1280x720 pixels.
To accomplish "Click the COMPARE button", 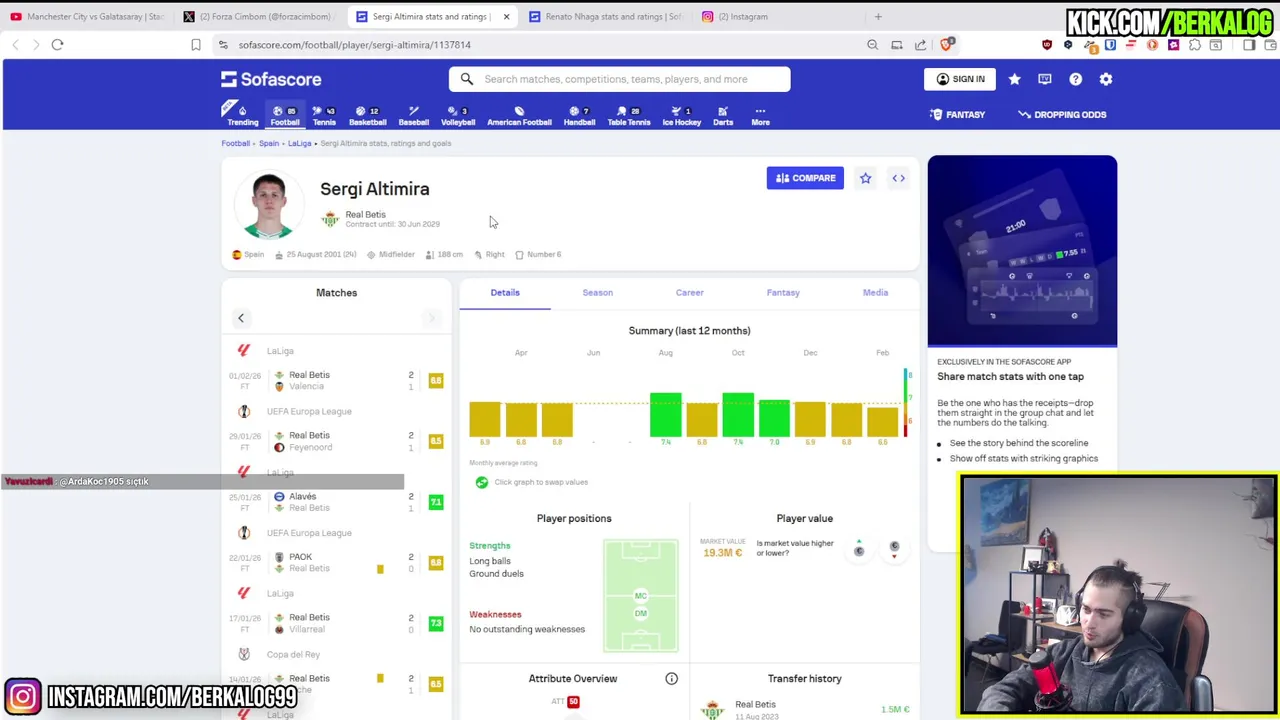I will click(805, 178).
